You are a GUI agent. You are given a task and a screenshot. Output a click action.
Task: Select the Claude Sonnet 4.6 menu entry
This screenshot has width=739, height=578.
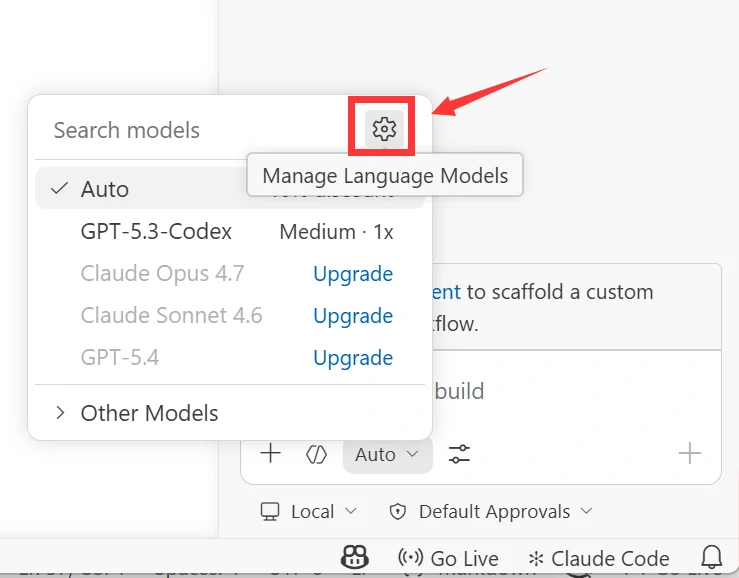tap(171, 316)
